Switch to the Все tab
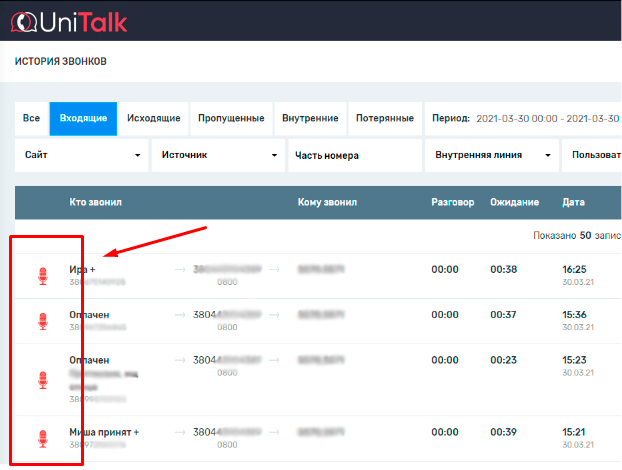The image size is (622, 470). [x=31, y=118]
